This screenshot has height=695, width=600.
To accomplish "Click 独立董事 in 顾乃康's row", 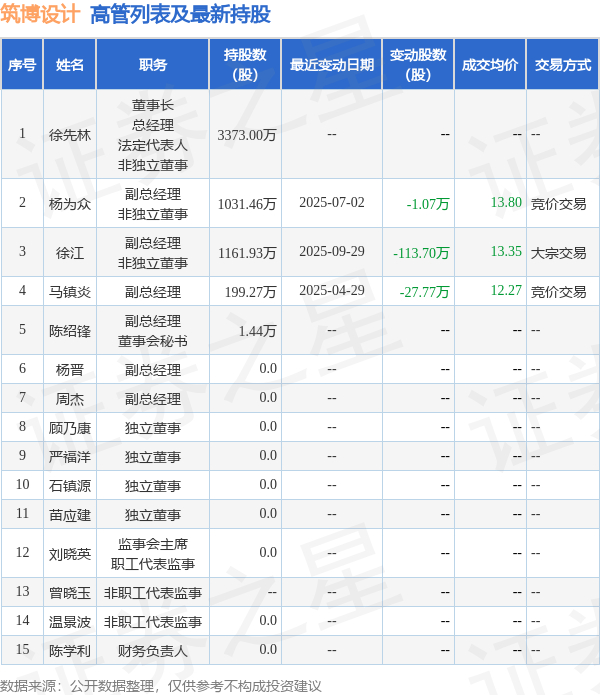I will pyautogui.click(x=153, y=428).
